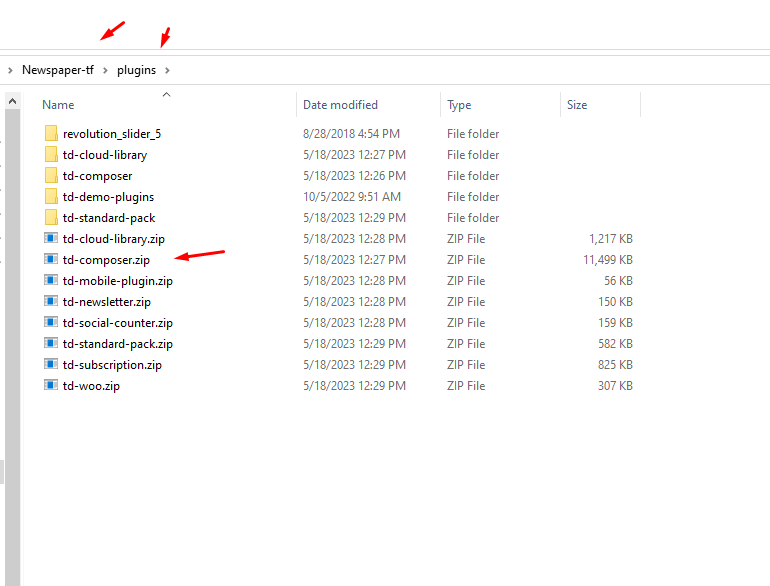Select the td-cloud-library folder icon
The image size is (770, 586).
(52, 155)
